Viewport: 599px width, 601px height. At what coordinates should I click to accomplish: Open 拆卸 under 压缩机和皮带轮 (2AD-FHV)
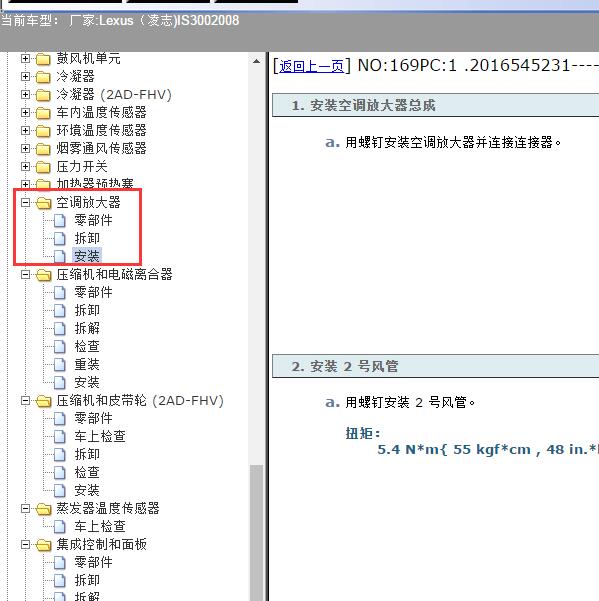pos(87,454)
